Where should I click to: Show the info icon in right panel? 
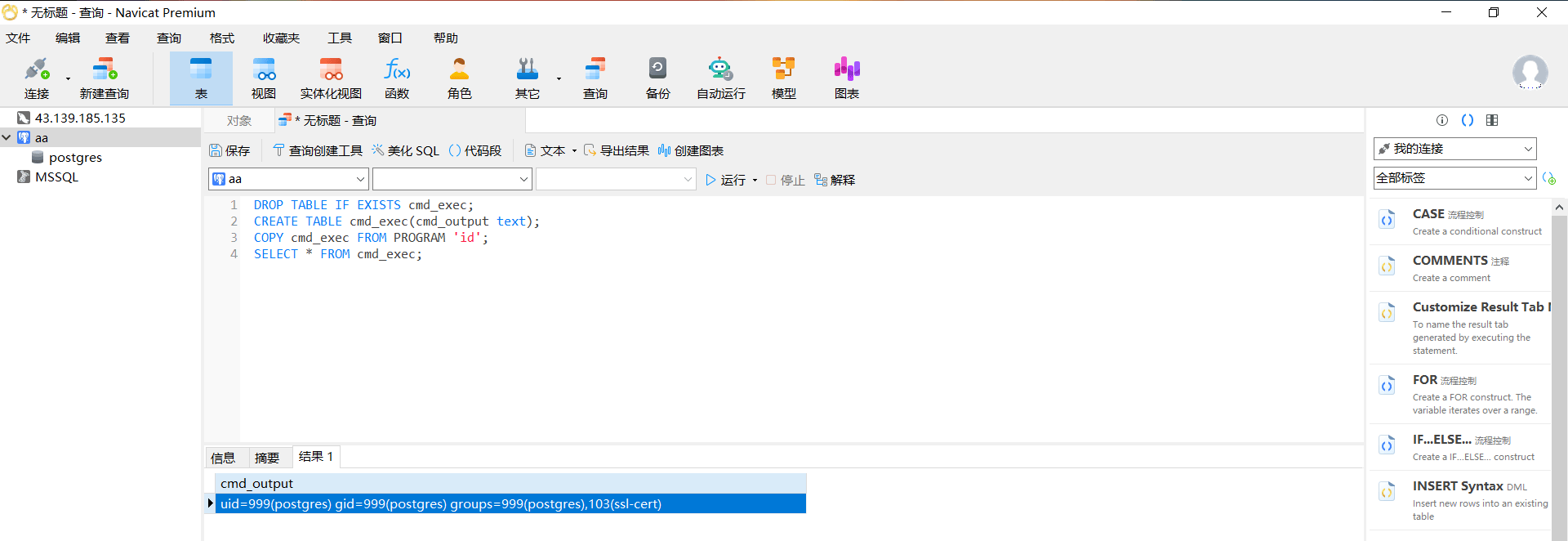(1442, 120)
